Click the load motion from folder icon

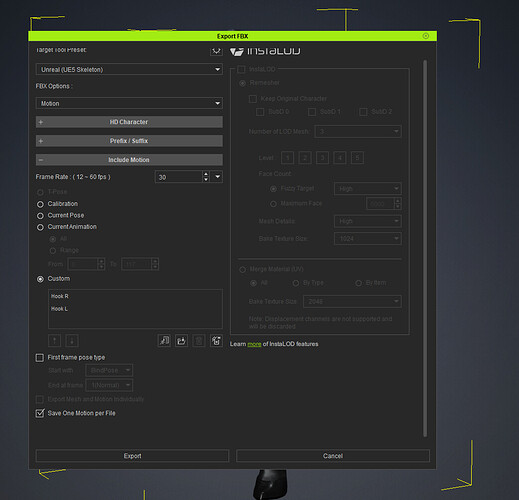coord(181,341)
